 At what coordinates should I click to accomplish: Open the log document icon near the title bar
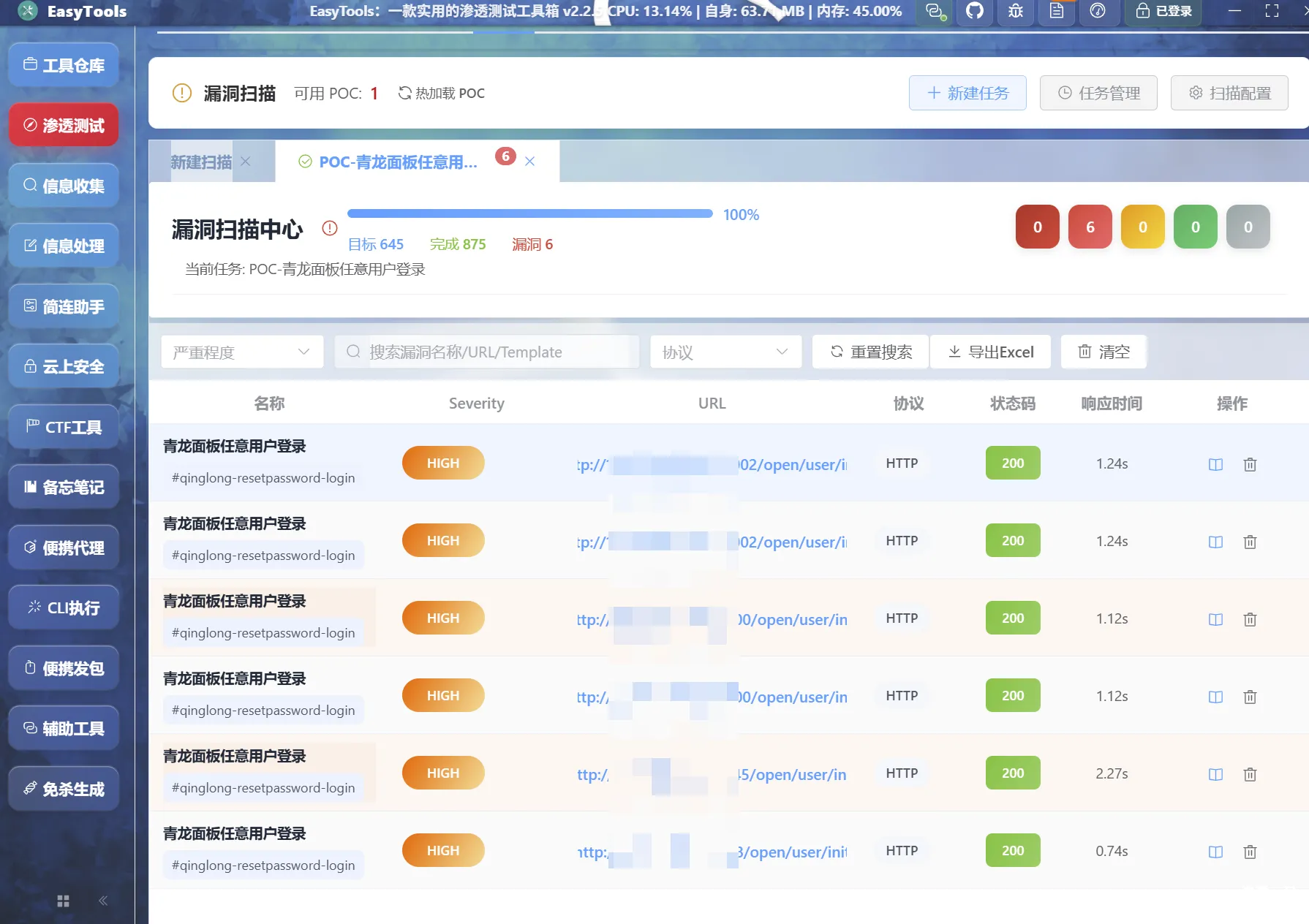pyautogui.click(x=1056, y=11)
